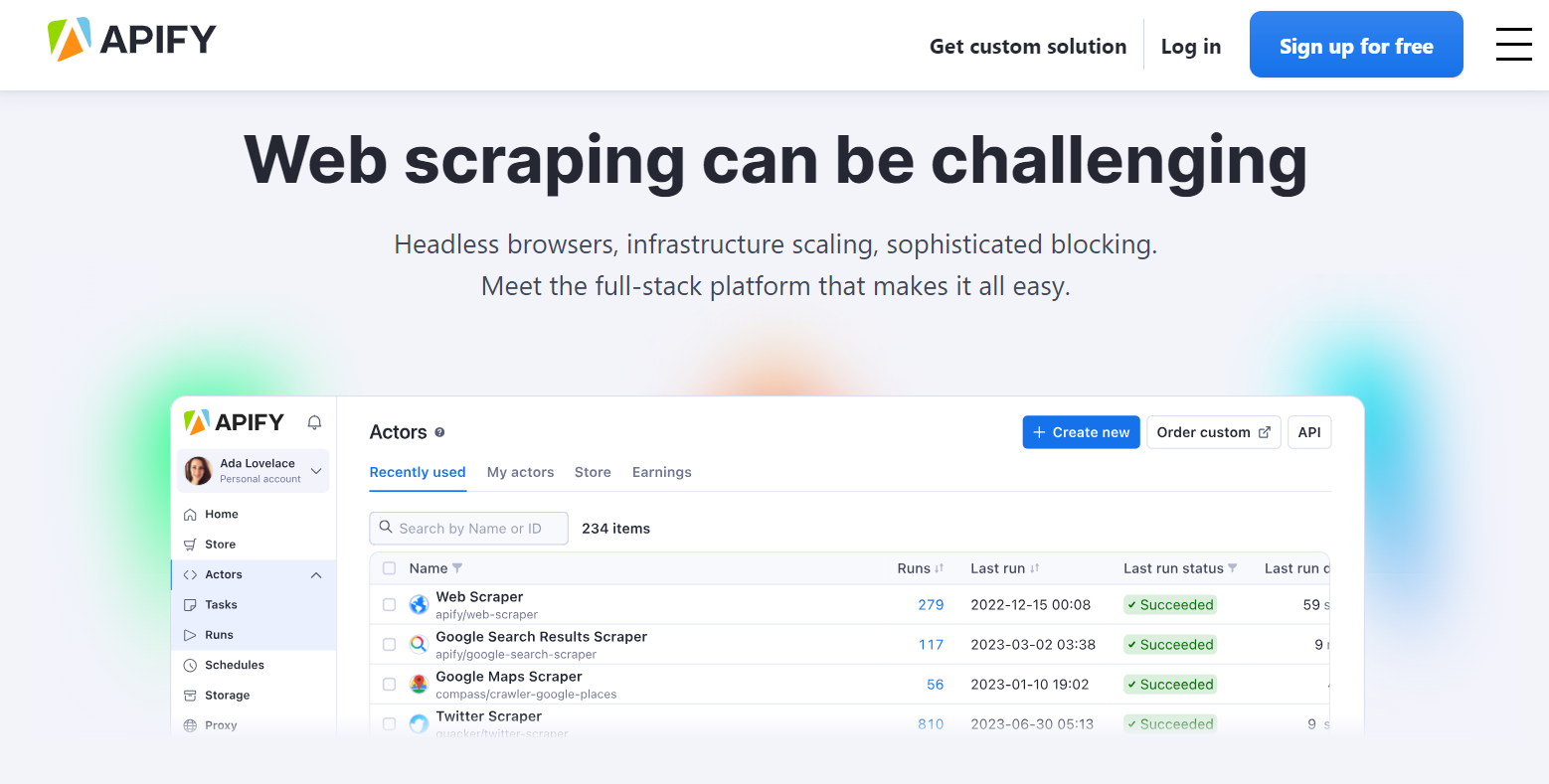Click the 810 runs count
Image resolution: width=1549 pixels, height=784 pixels.
click(x=931, y=723)
